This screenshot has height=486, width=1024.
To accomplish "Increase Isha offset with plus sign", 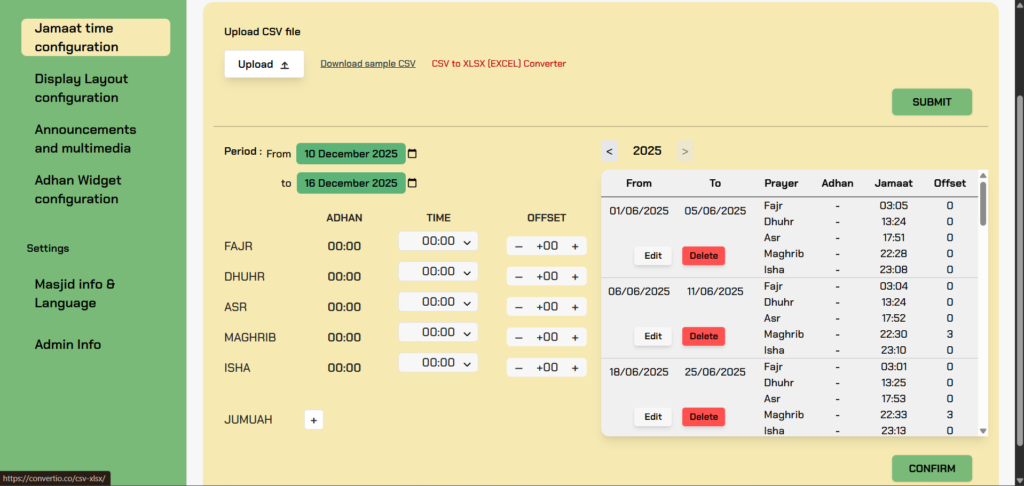I will click(575, 368).
